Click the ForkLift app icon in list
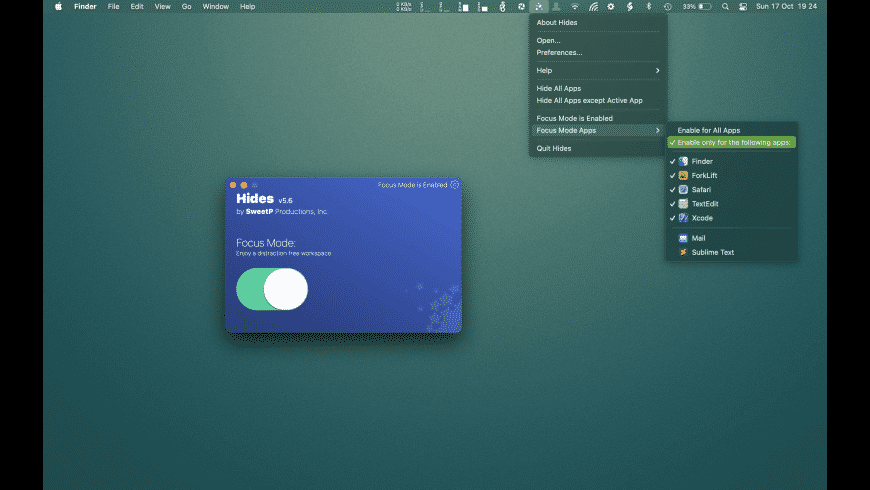This screenshot has height=490, width=870. (683, 175)
